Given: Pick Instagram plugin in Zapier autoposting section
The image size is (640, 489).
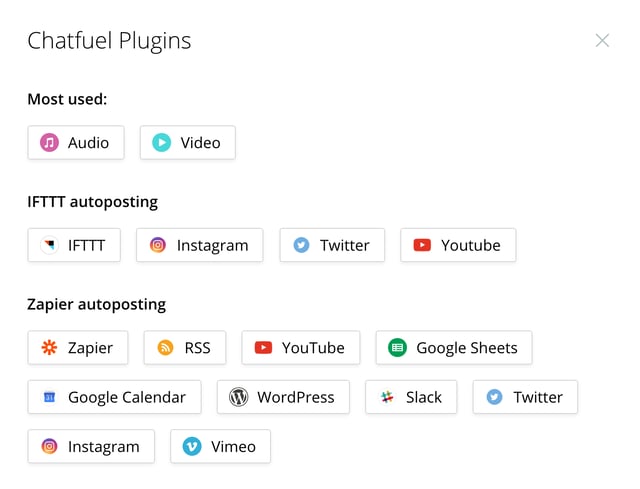Looking at the screenshot, I should point(91,447).
